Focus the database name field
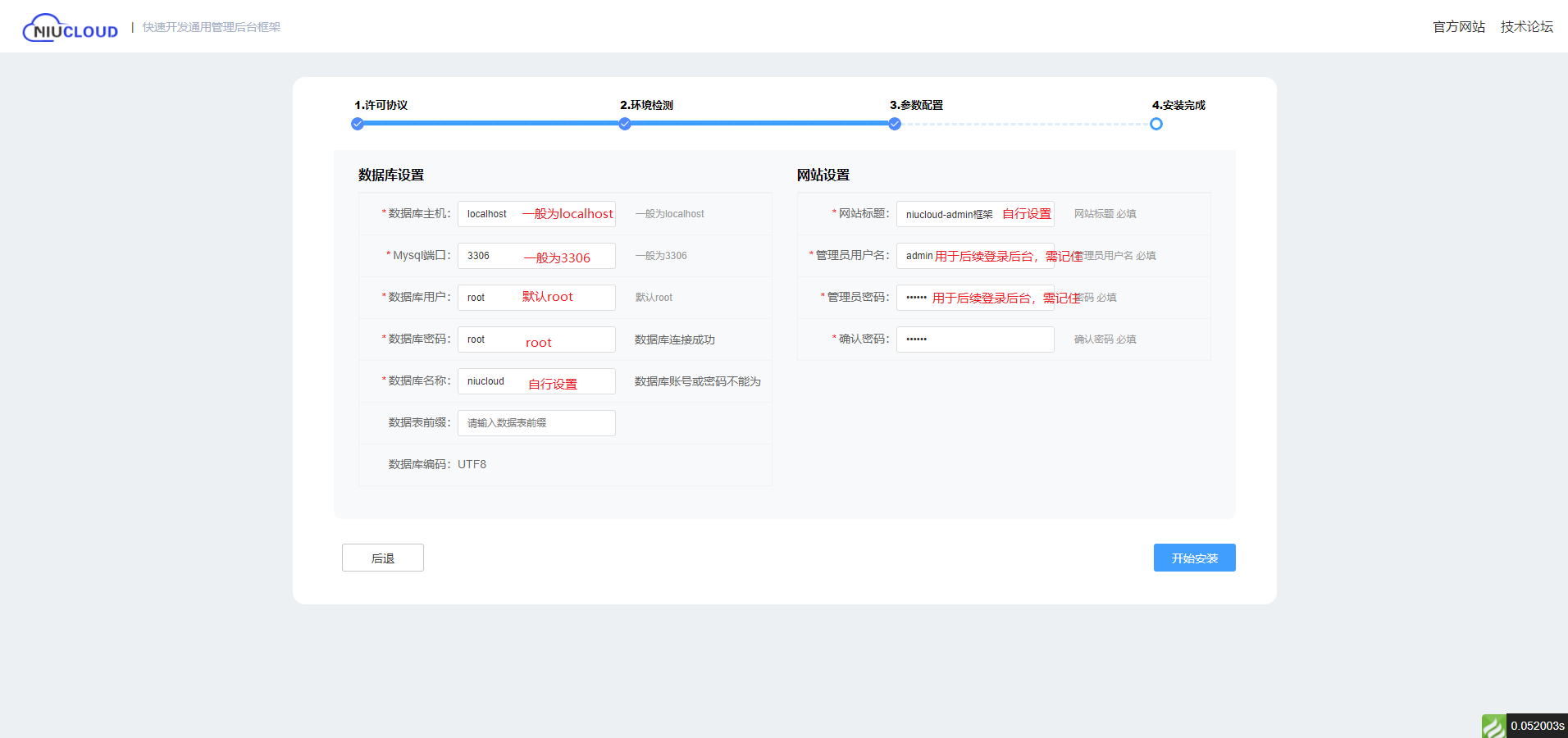 536,381
